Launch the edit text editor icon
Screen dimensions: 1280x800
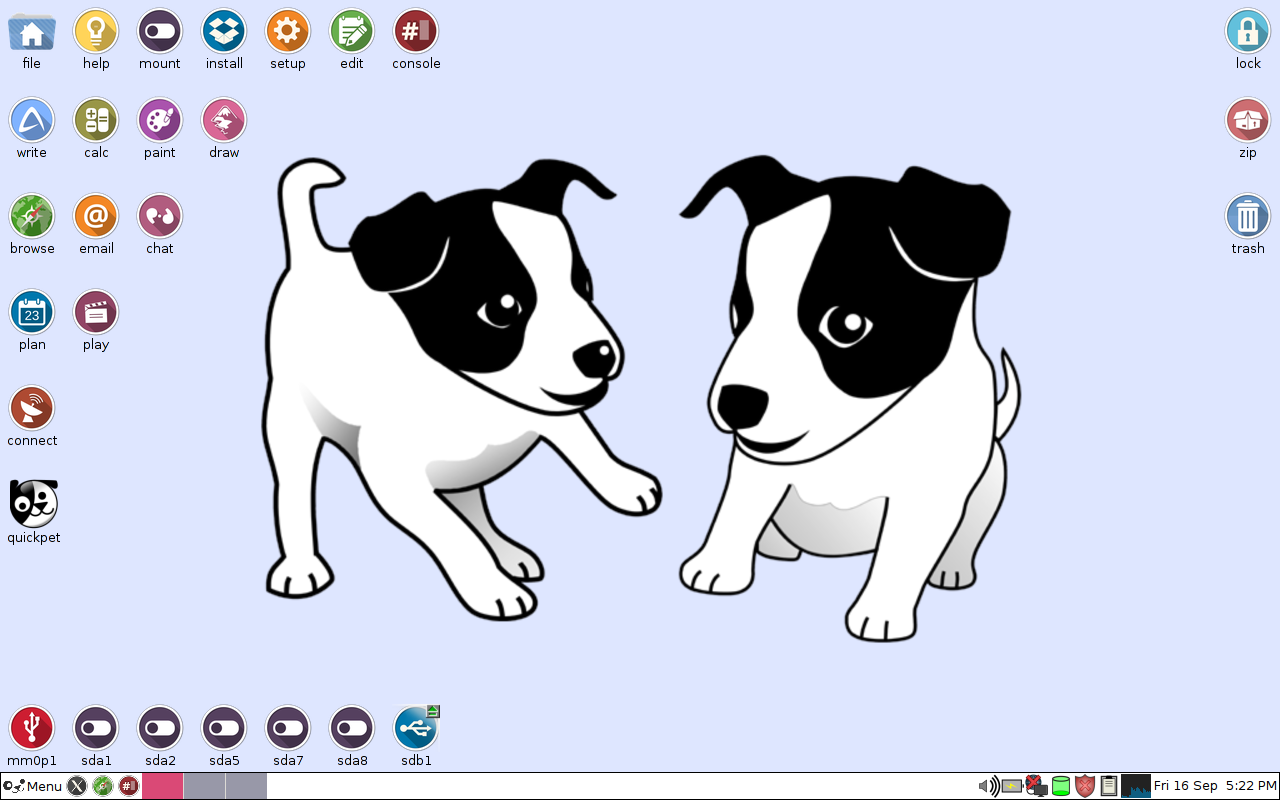tap(352, 32)
